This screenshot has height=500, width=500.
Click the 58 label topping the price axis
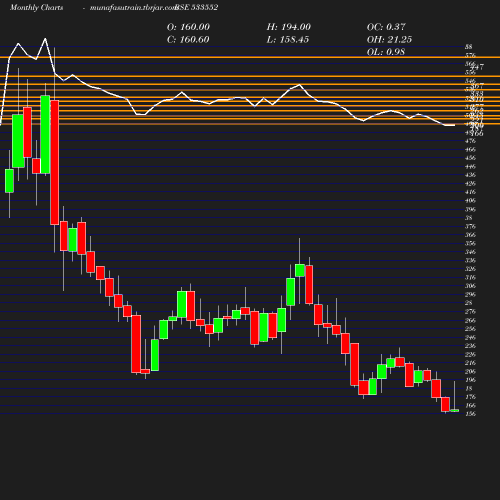pyautogui.click(x=469, y=47)
